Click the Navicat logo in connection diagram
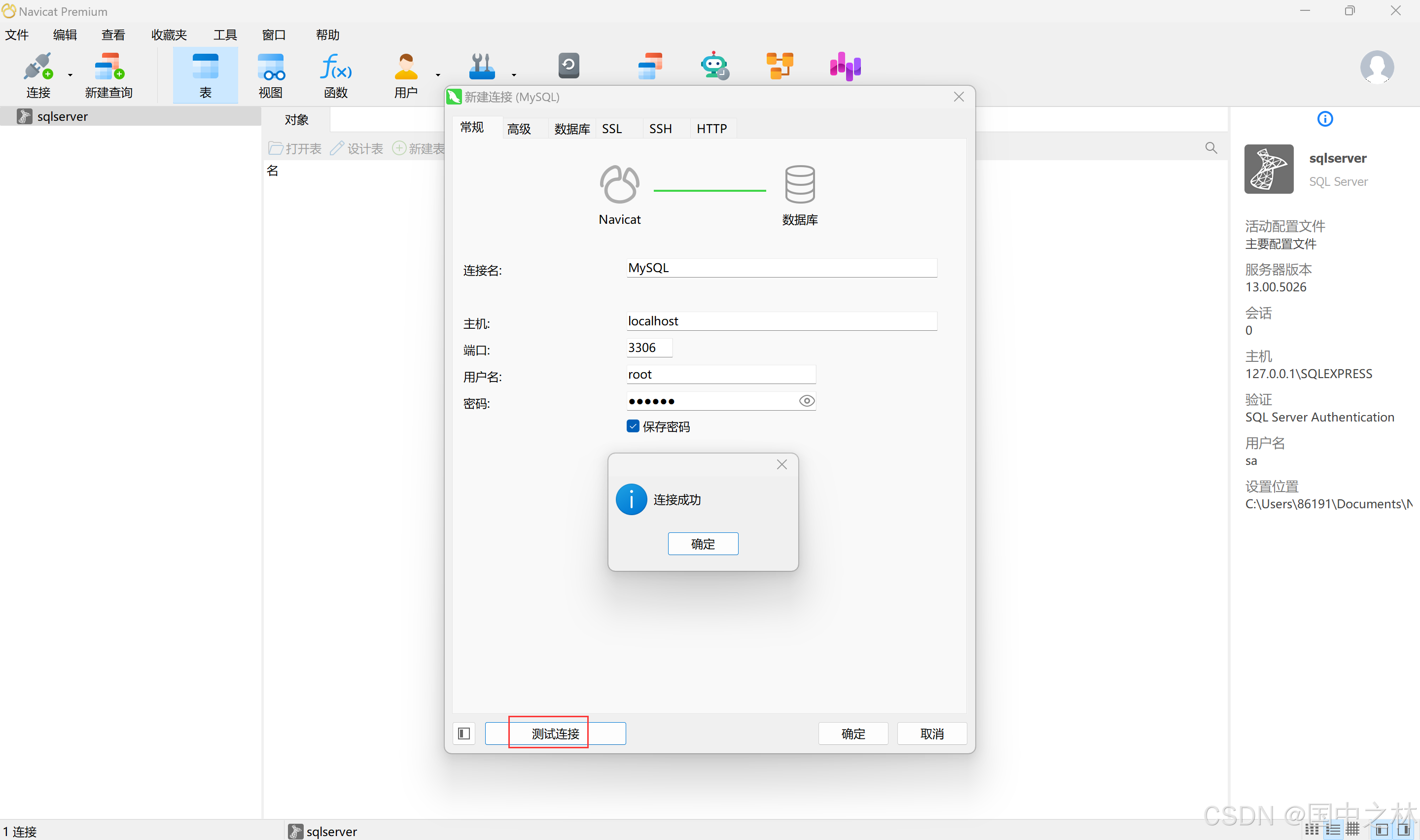Image resolution: width=1420 pixels, height=840 pixels. [620, 184]
